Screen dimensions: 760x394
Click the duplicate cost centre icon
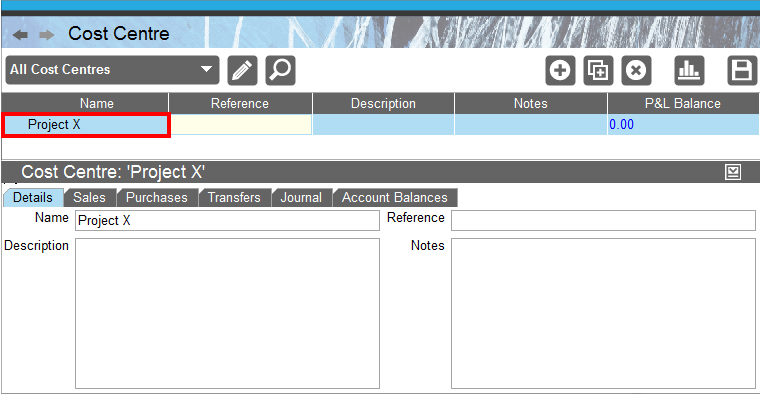pyautogui.click(x=598, y=70)
